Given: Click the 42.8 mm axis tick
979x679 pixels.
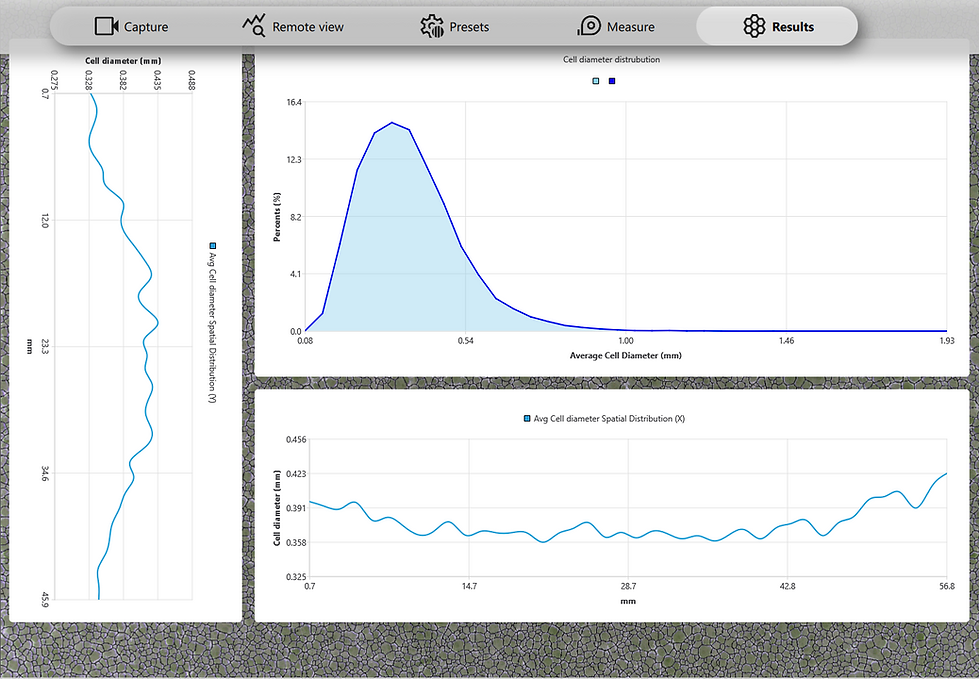Looking at the screenshot, I should click(787, 586).
